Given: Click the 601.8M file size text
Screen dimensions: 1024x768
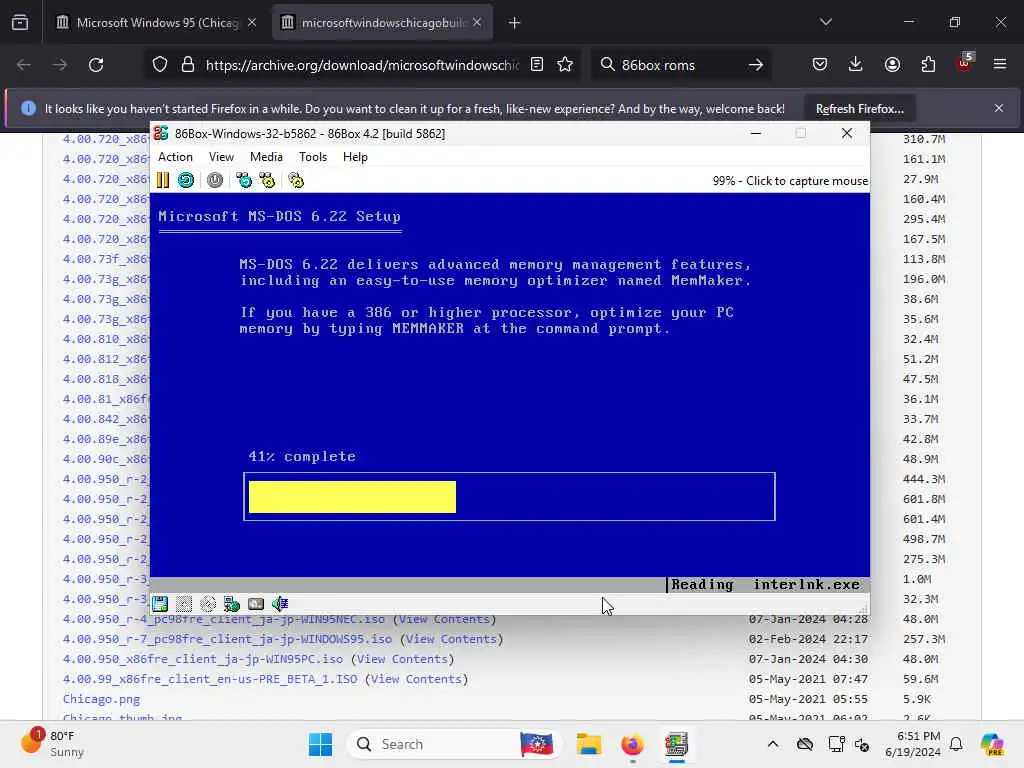Looking at the screenshot, I should point(924,499).
